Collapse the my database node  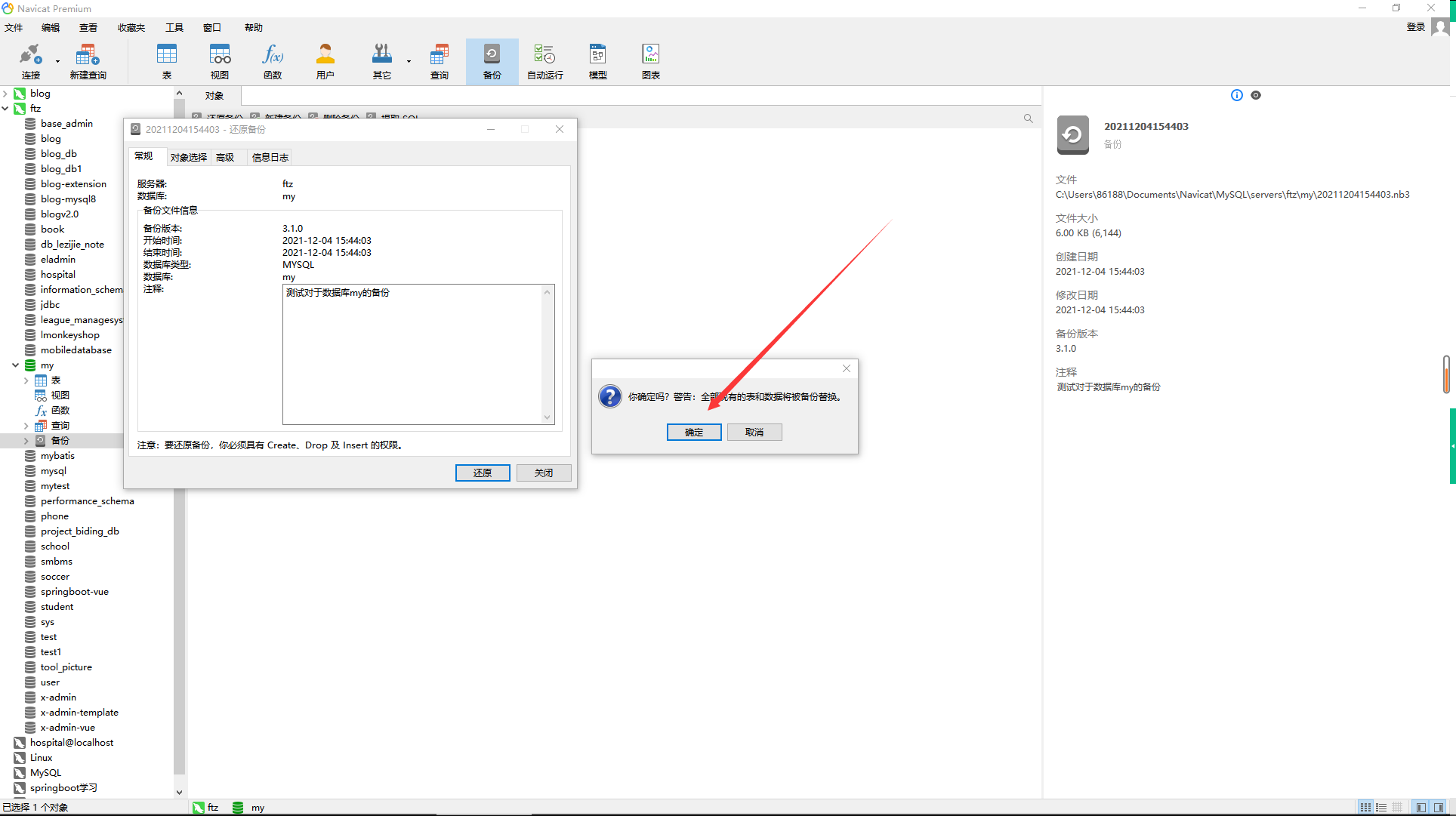pos(15,365)
